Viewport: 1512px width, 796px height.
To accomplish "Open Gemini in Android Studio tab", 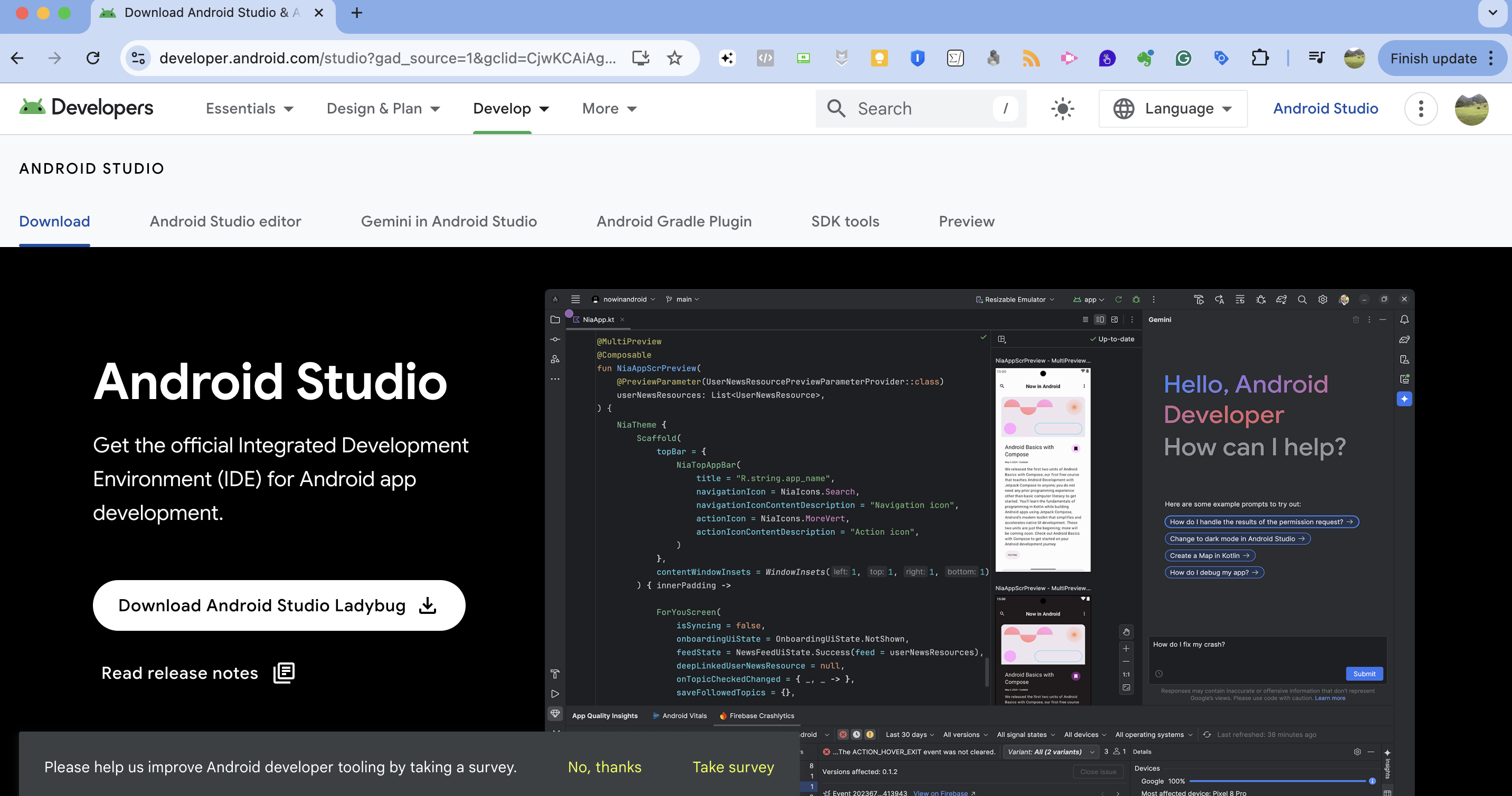I will (x=449, y=221).
